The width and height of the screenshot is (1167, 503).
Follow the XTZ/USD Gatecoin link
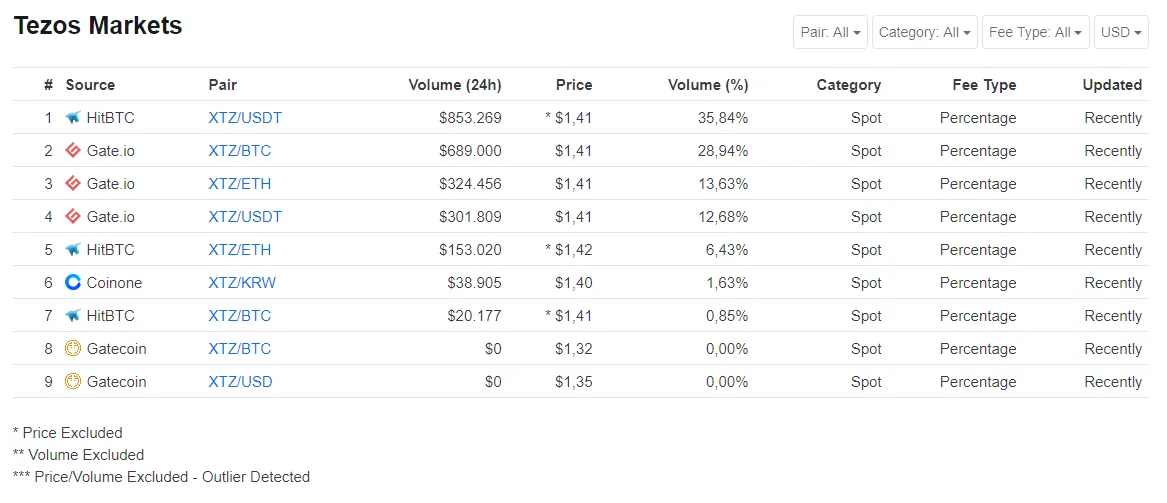[x=240, y=382]
